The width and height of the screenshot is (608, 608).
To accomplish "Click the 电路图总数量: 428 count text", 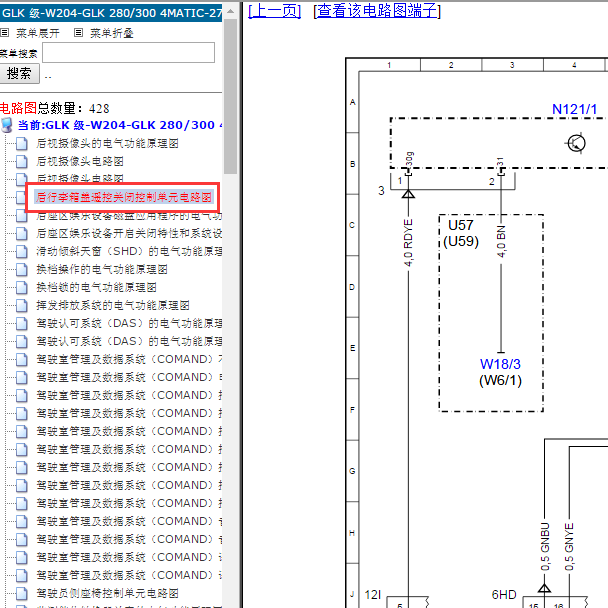I will (55, 108).
